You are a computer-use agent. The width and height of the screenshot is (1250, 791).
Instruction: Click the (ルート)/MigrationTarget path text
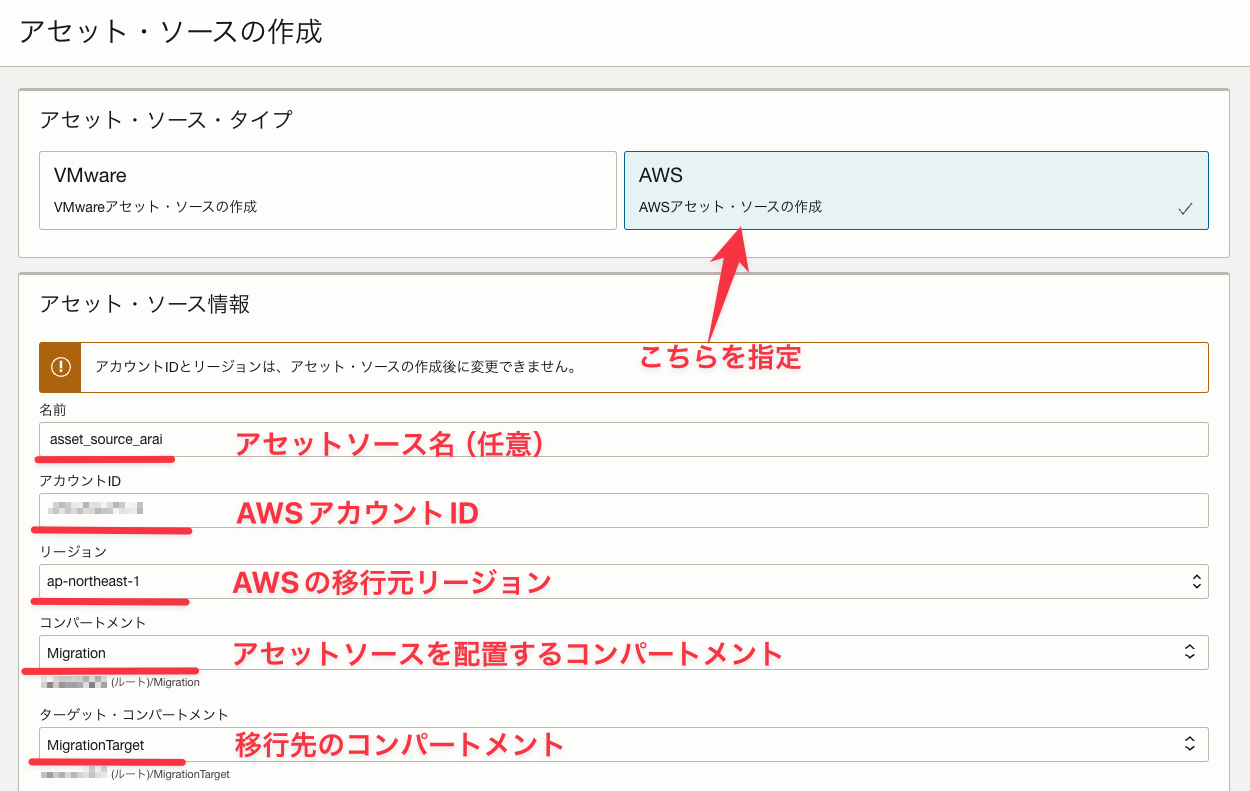(x=170, y=774)
